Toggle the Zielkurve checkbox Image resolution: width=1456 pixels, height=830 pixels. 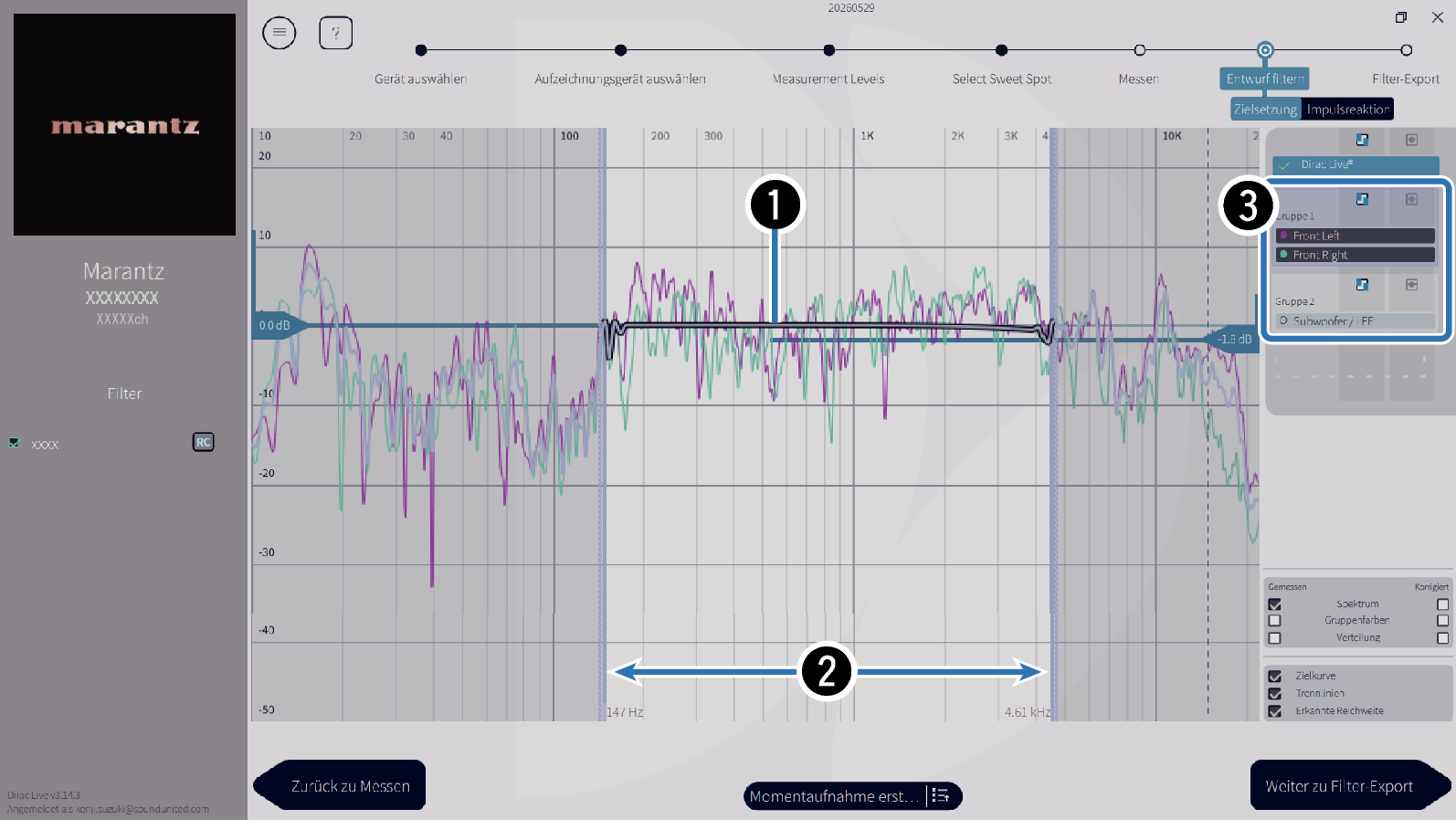point(1275,677)
